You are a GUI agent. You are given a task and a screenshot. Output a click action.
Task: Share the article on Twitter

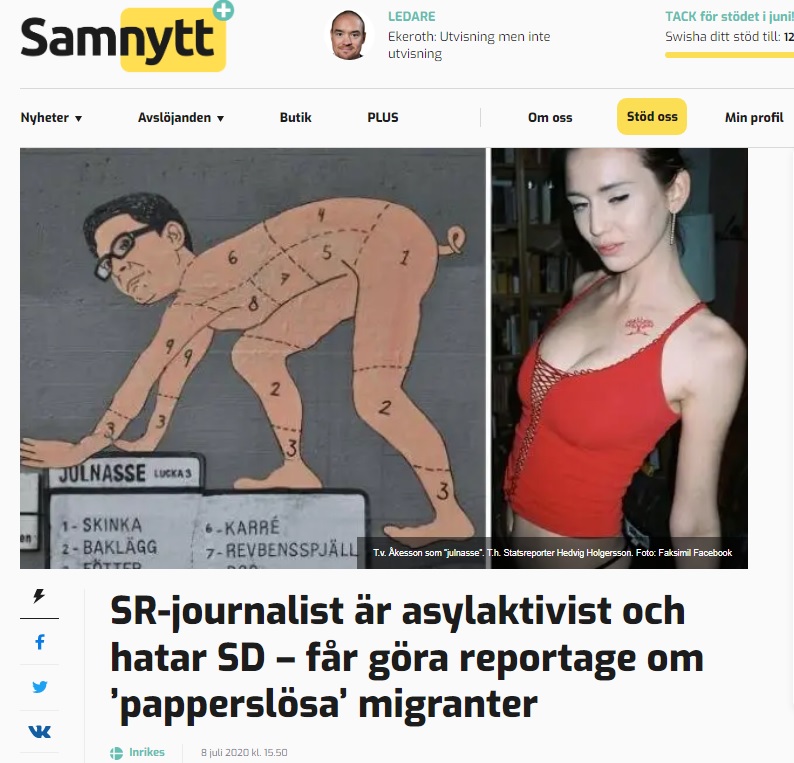39,687
